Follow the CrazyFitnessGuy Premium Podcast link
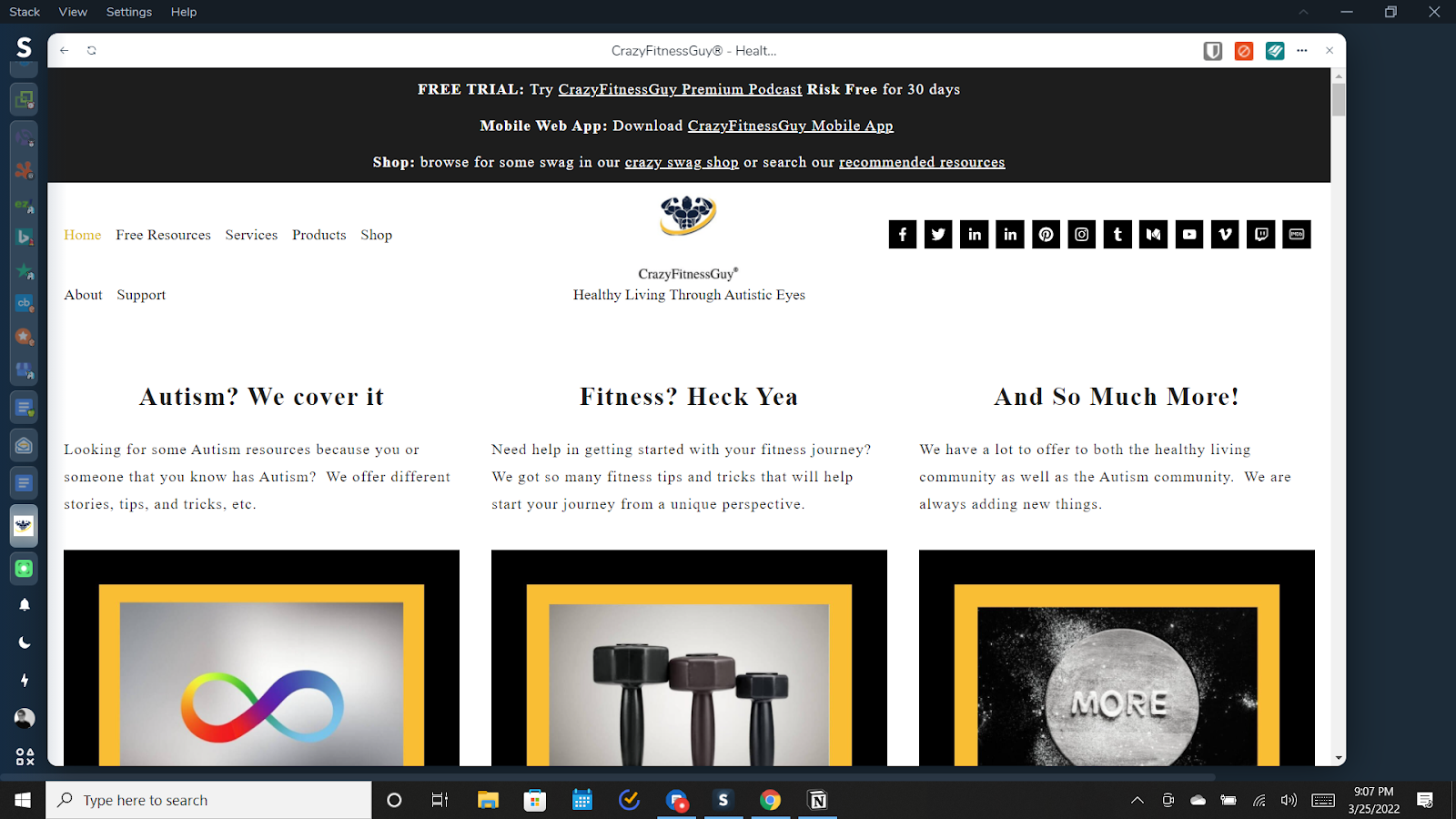 point(680,89)
